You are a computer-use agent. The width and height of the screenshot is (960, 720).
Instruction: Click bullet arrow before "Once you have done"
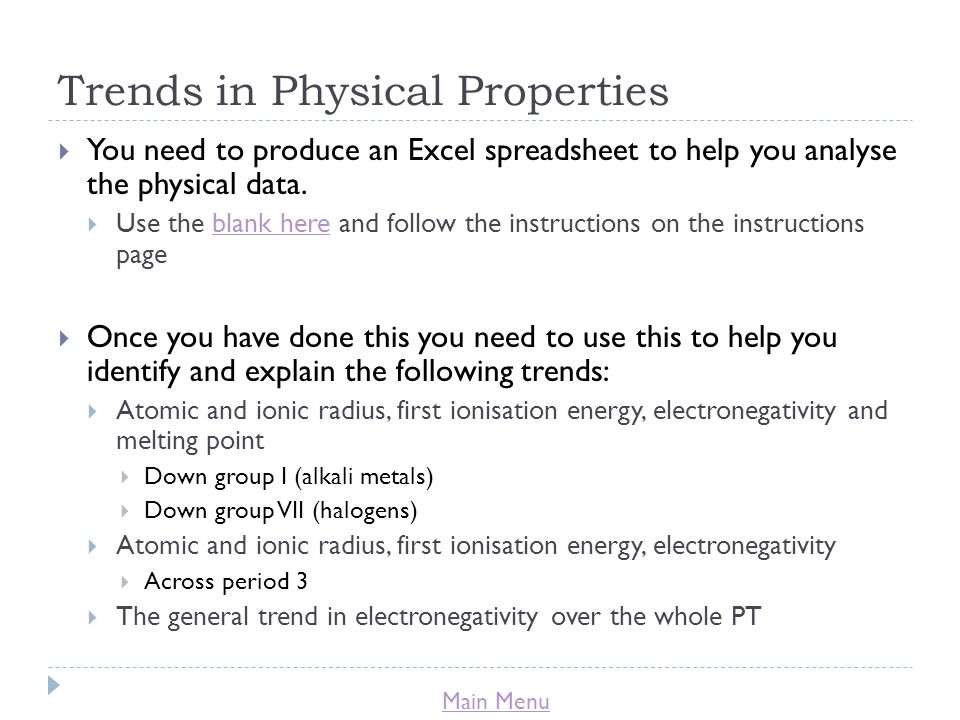pyautogui.click(x=64, y=338)
